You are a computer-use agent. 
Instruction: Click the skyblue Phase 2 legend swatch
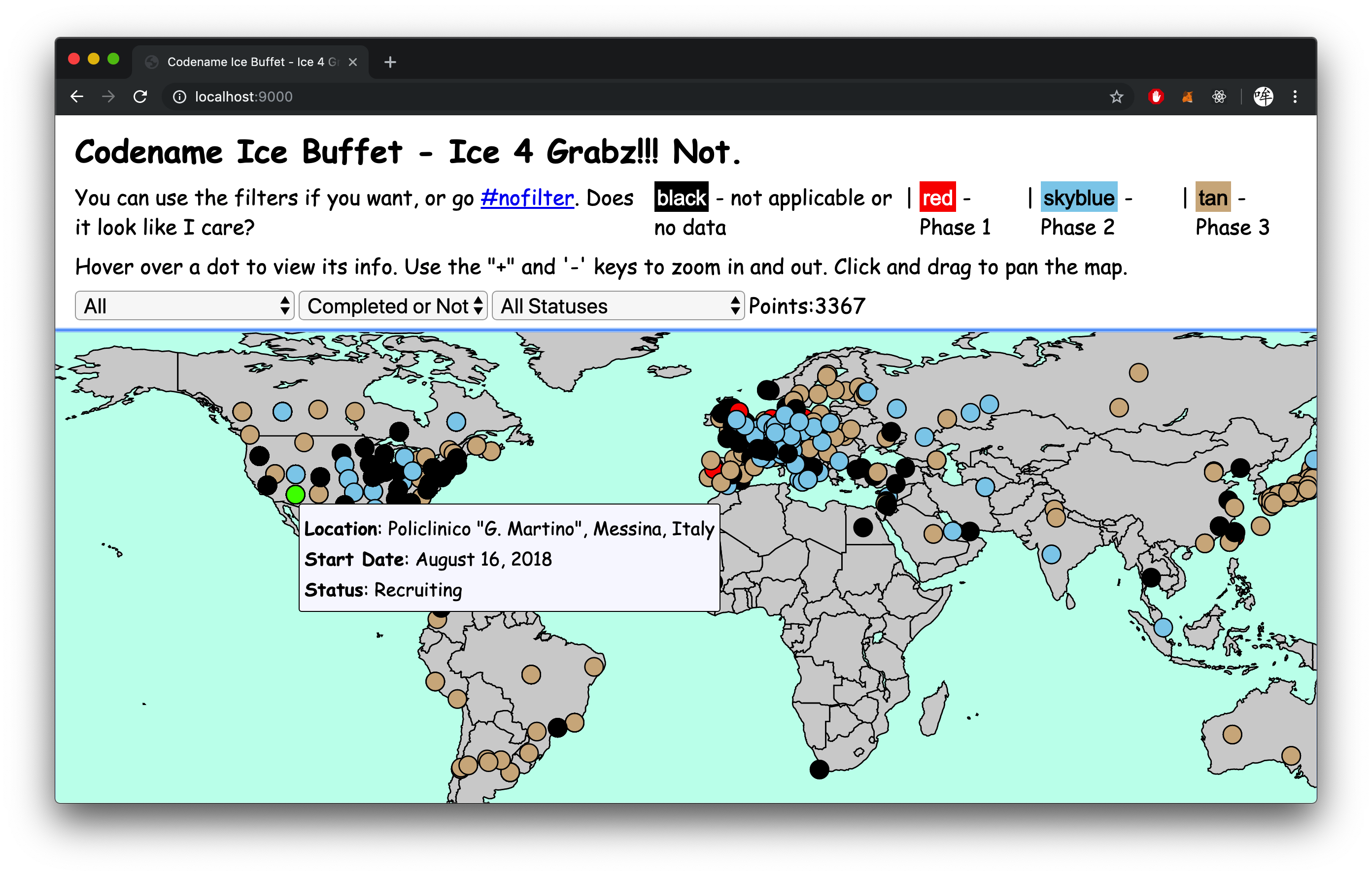pyautogui.click(x=1079, y=198)
